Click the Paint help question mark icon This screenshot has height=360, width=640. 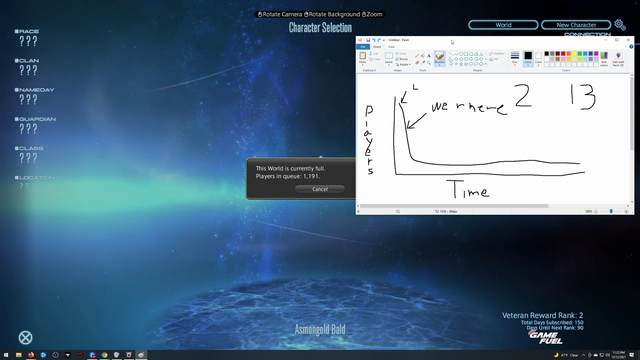click(x=631, y=47)
